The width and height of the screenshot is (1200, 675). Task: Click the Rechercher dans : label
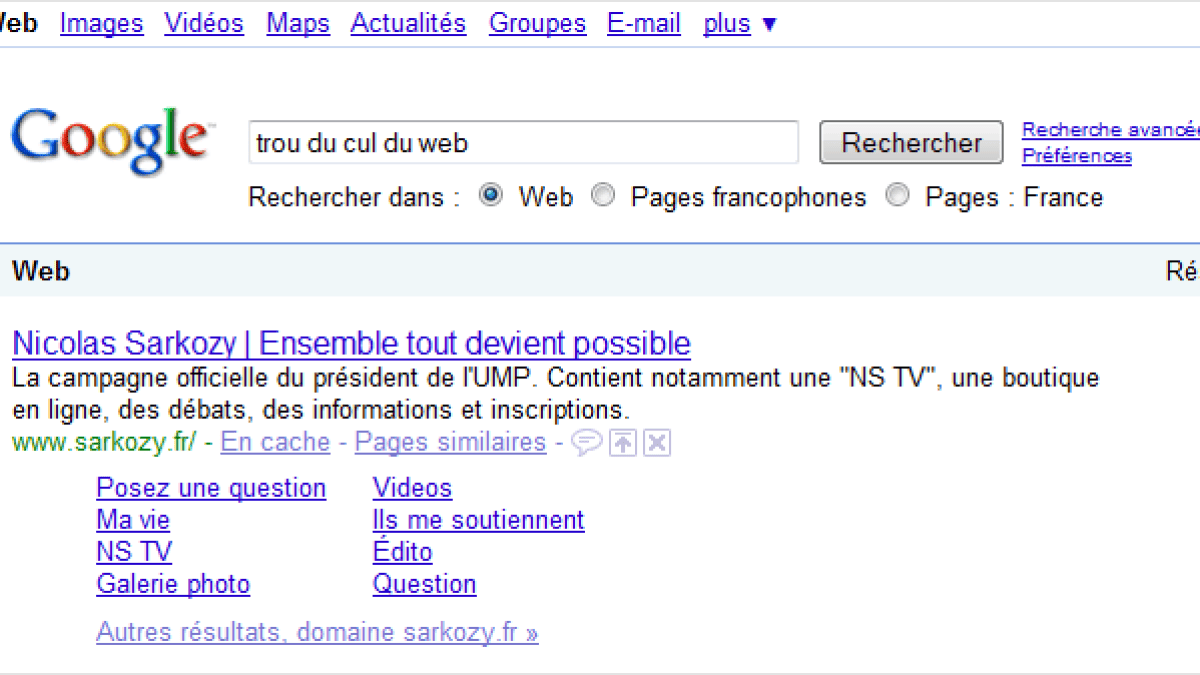tap(354, 197)
